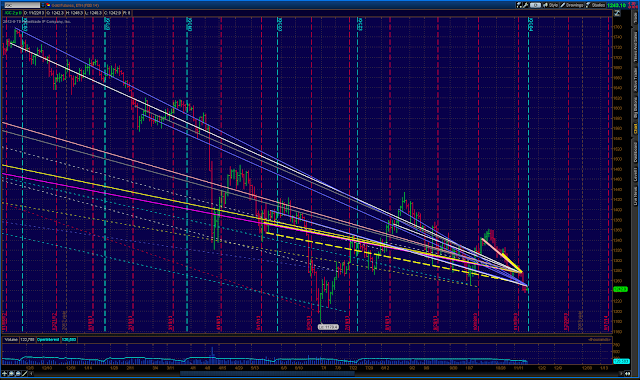Click the red quote change icon at top right
This screenshot has height=380, width=640.
click(632, 5)
